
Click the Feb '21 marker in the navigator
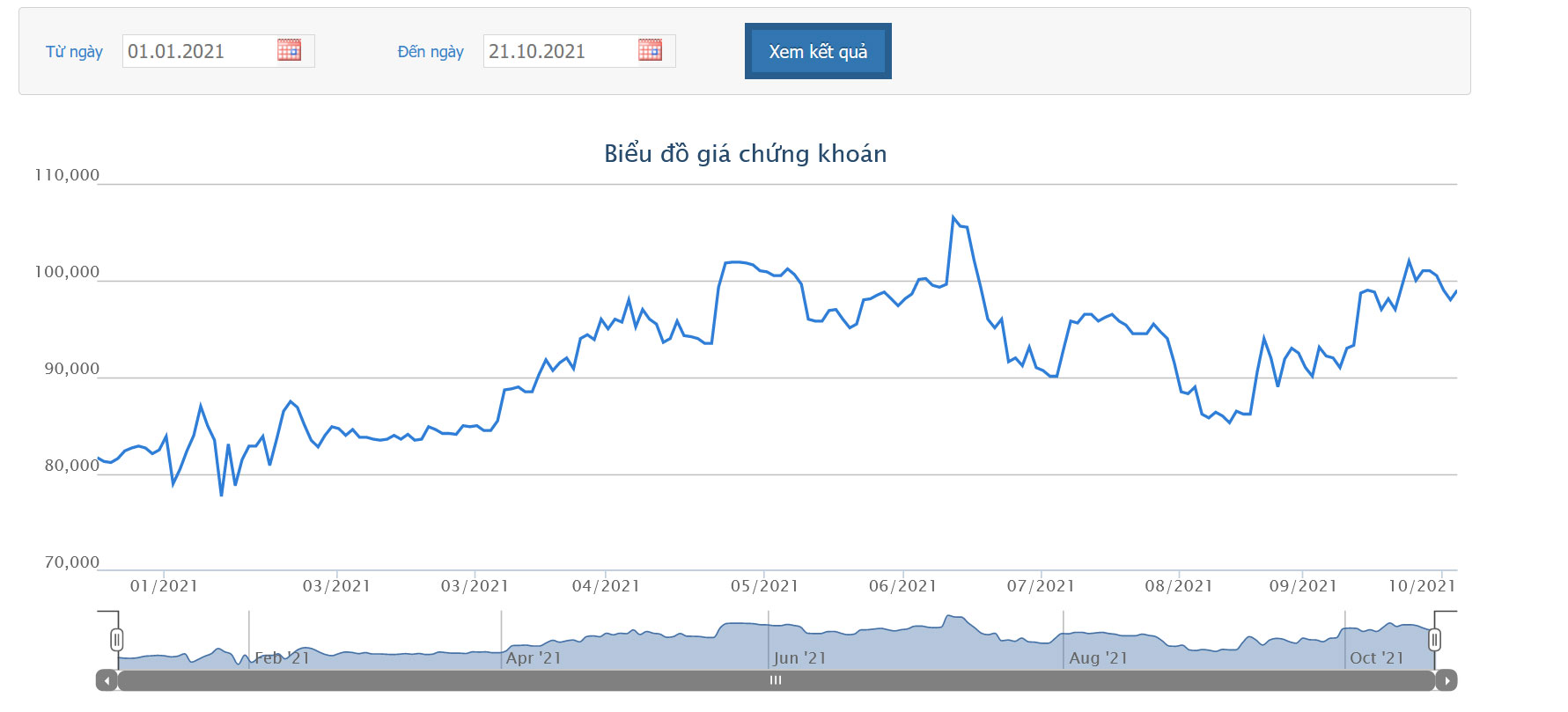[x=283, y=658]
